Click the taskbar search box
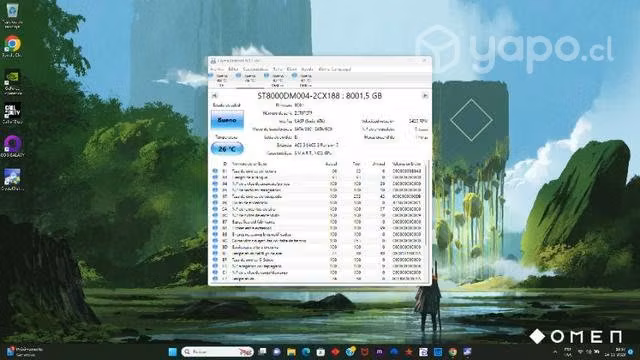640x360 pixels. coord(217,352)
